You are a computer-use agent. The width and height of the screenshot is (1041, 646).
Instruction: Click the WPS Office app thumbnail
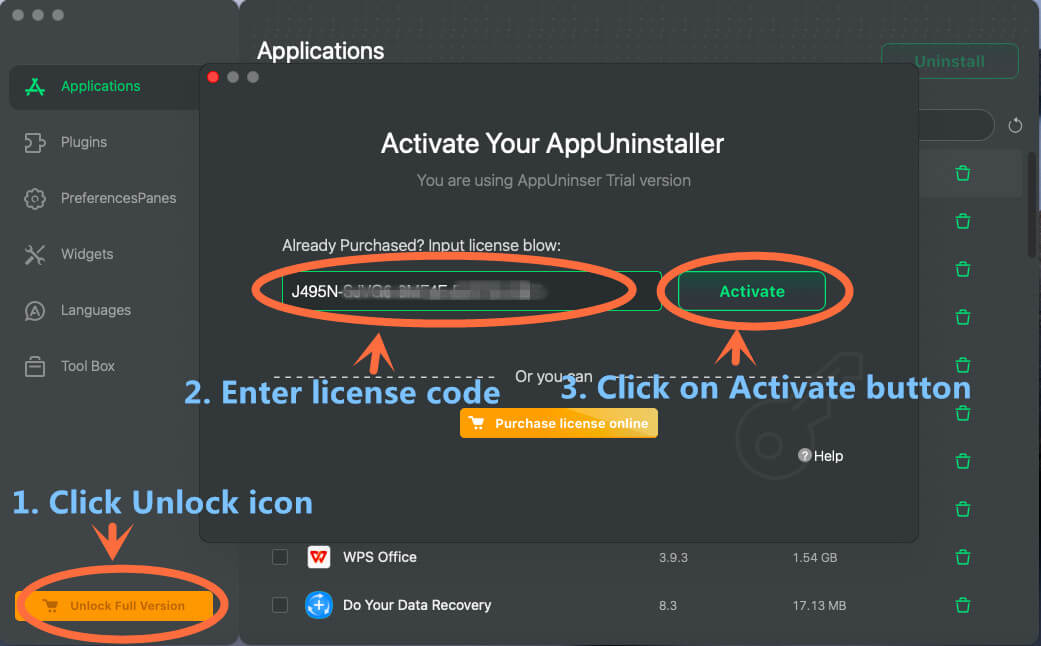[318, 557]
